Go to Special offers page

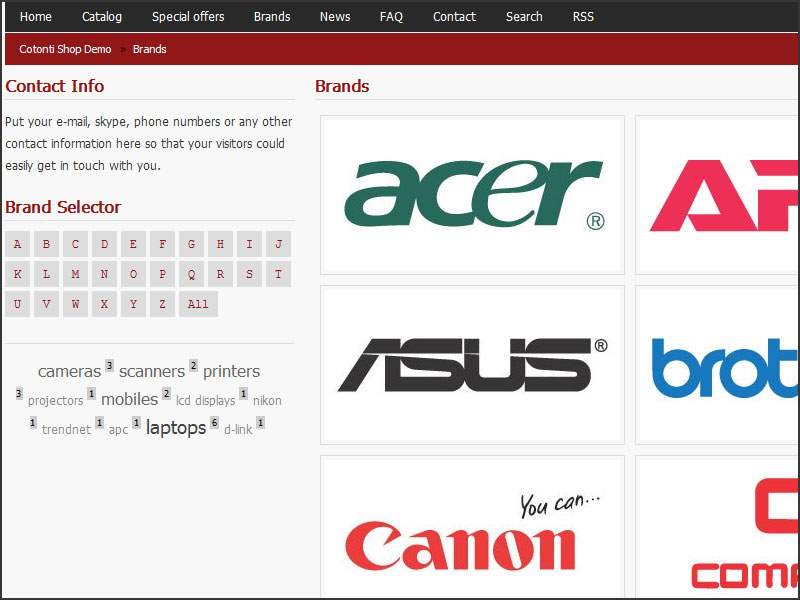click(x=188, y=17)
